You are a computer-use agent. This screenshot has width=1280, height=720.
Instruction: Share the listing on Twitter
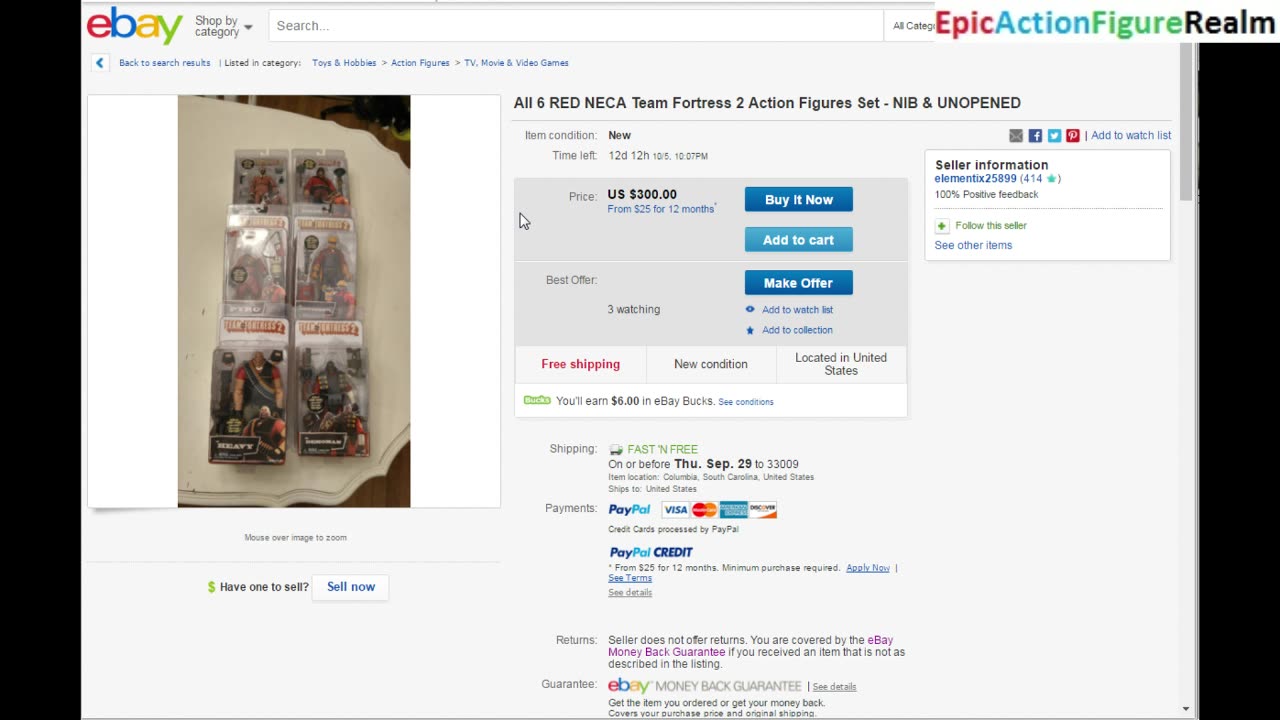tap(1054, 136)
